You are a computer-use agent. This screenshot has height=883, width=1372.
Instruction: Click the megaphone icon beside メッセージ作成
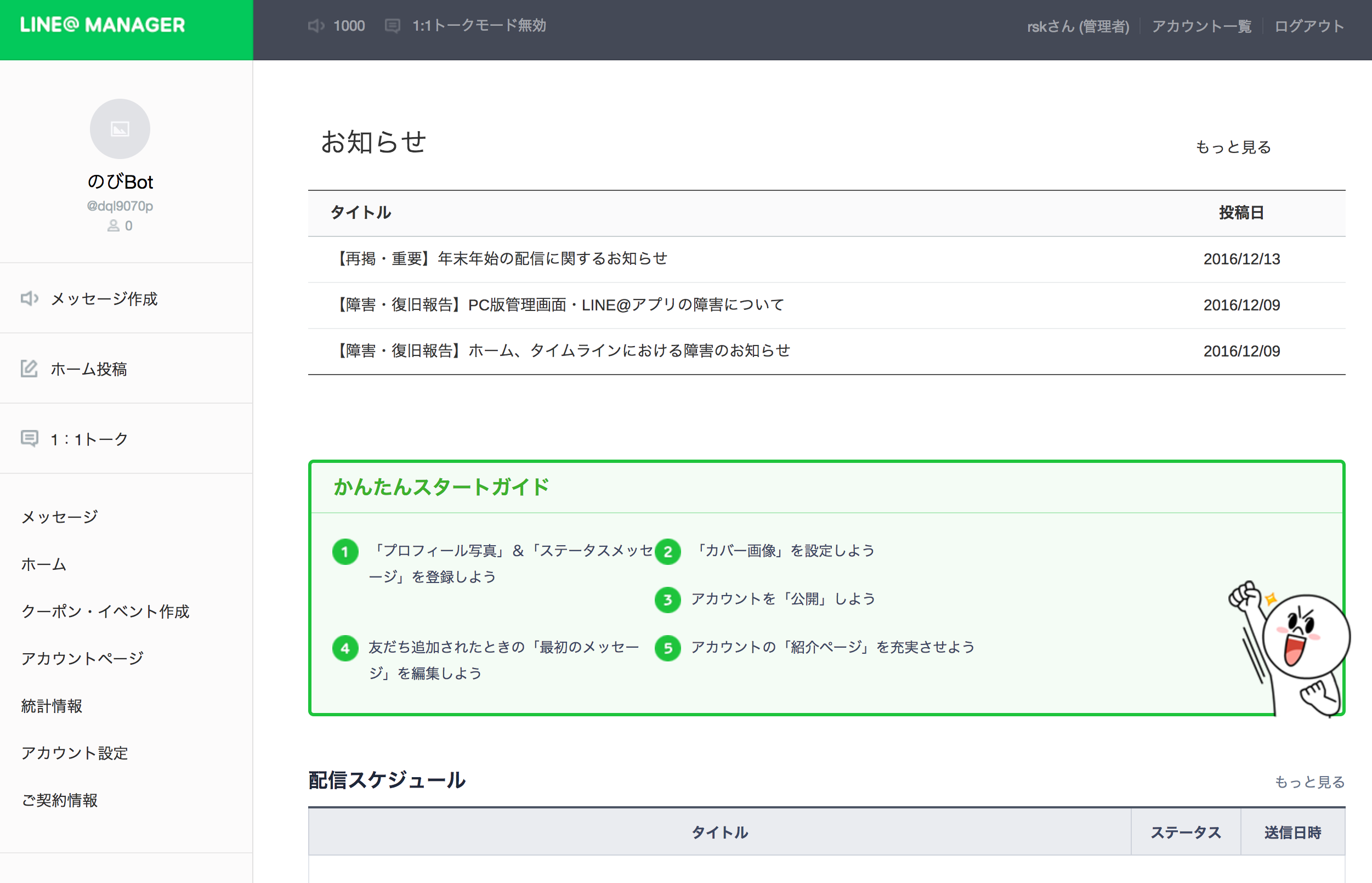tap(29, 298)
